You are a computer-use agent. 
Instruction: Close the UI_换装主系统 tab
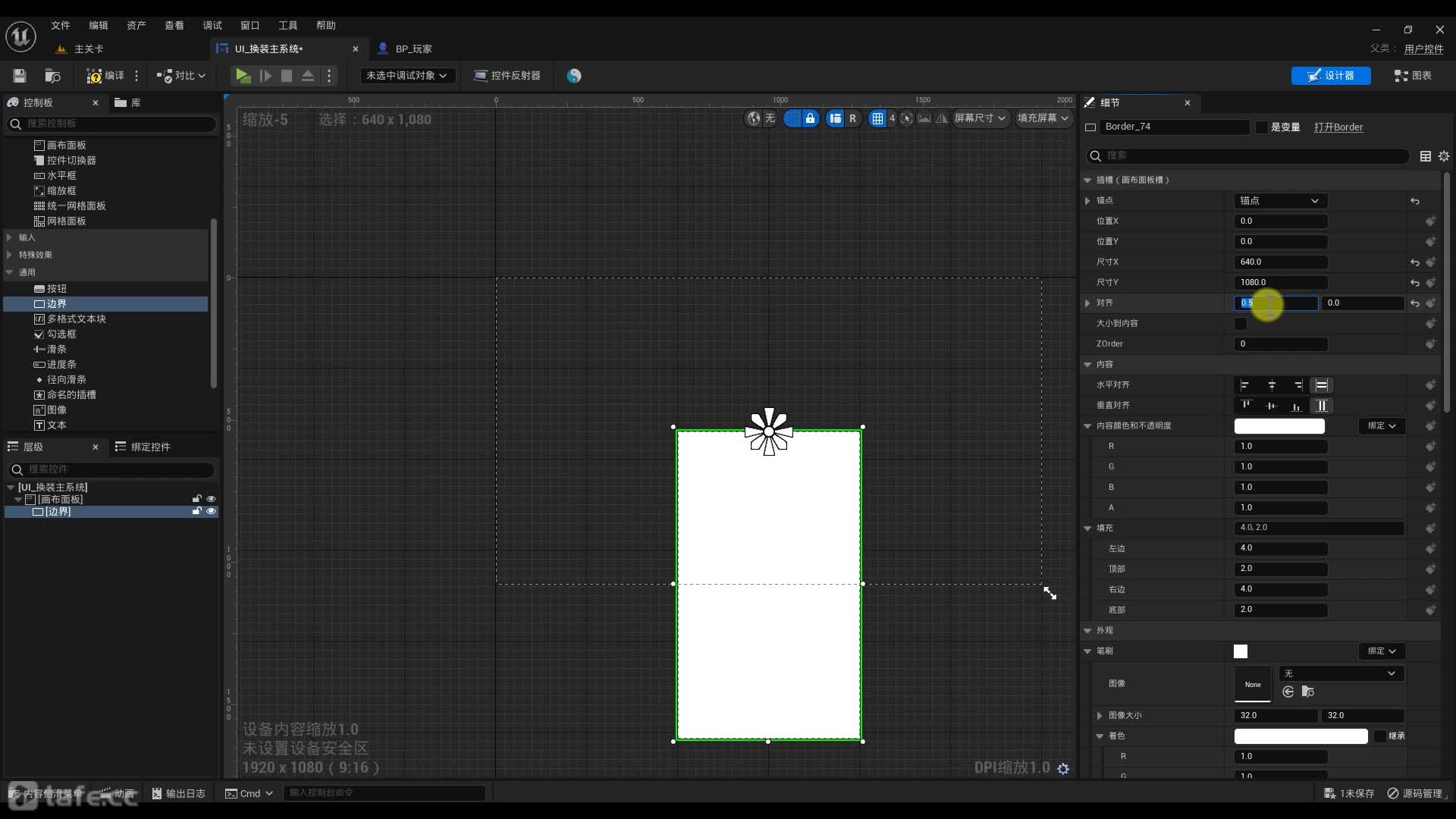(x=355, y=49)
